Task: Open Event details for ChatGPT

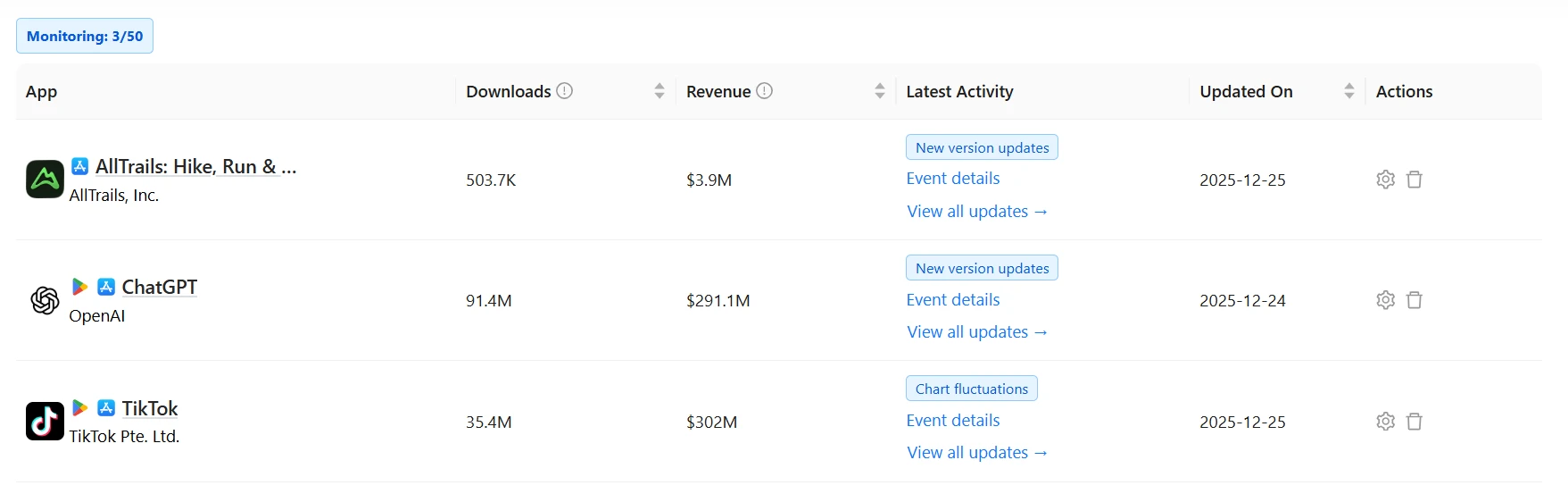Action: click(953, 300)
